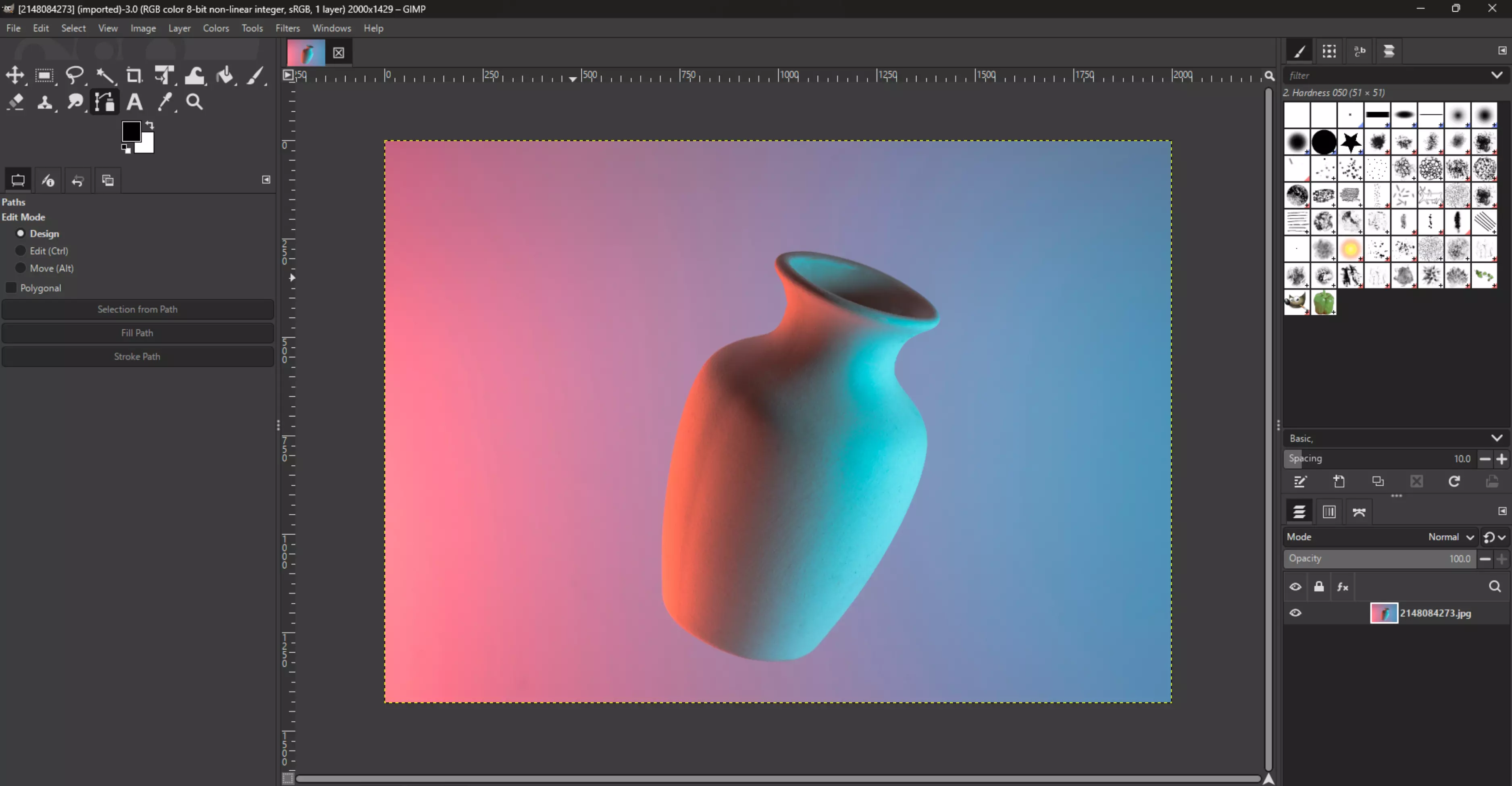This screenshot has height=786, width=1512.
Task: Select the Text tool
Action: coord(134,102)
